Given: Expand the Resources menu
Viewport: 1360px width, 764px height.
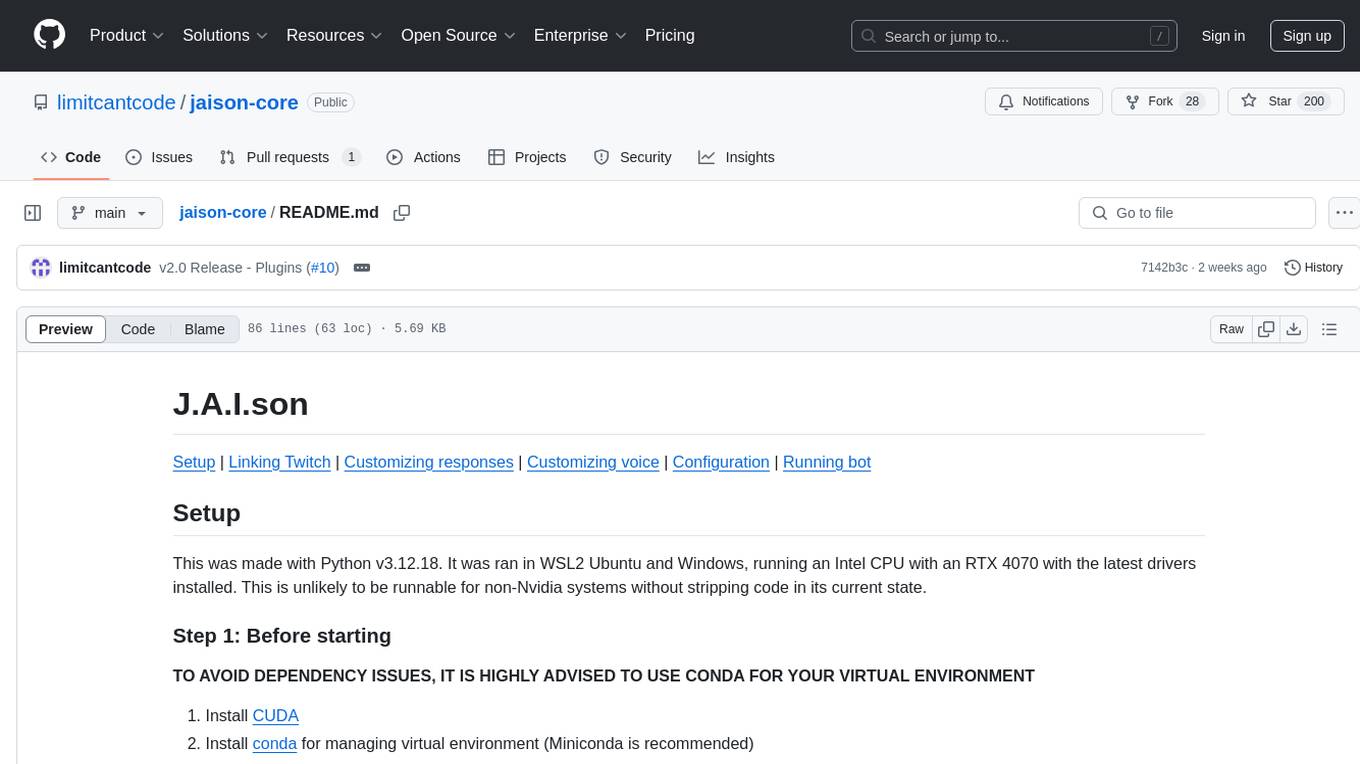Looking at the screenshot, I should (x=334, y=35).
